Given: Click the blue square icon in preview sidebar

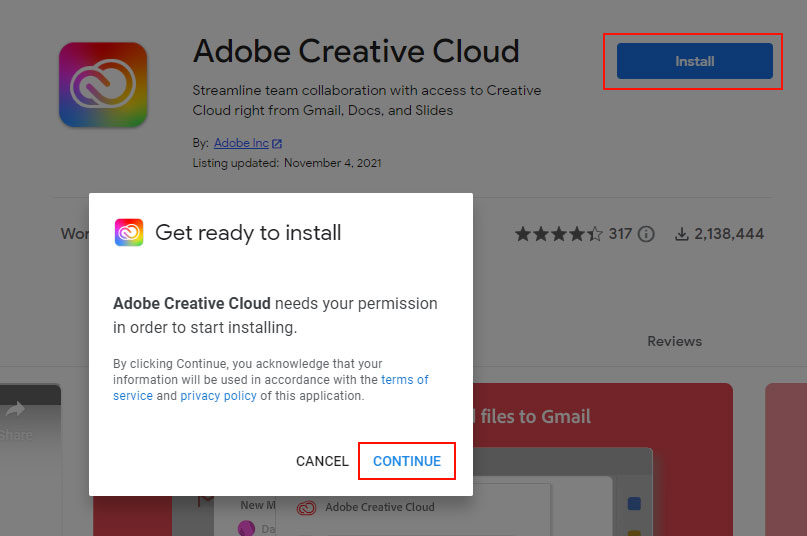Looking at the screenshot, I should pyautogui.click(x=633, y=504).
